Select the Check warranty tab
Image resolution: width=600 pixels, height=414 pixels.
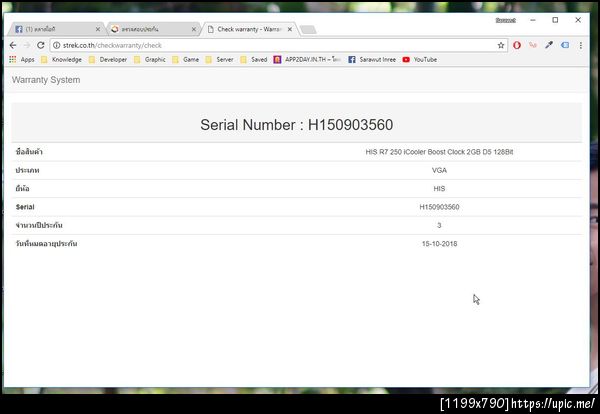pos(249,29)
